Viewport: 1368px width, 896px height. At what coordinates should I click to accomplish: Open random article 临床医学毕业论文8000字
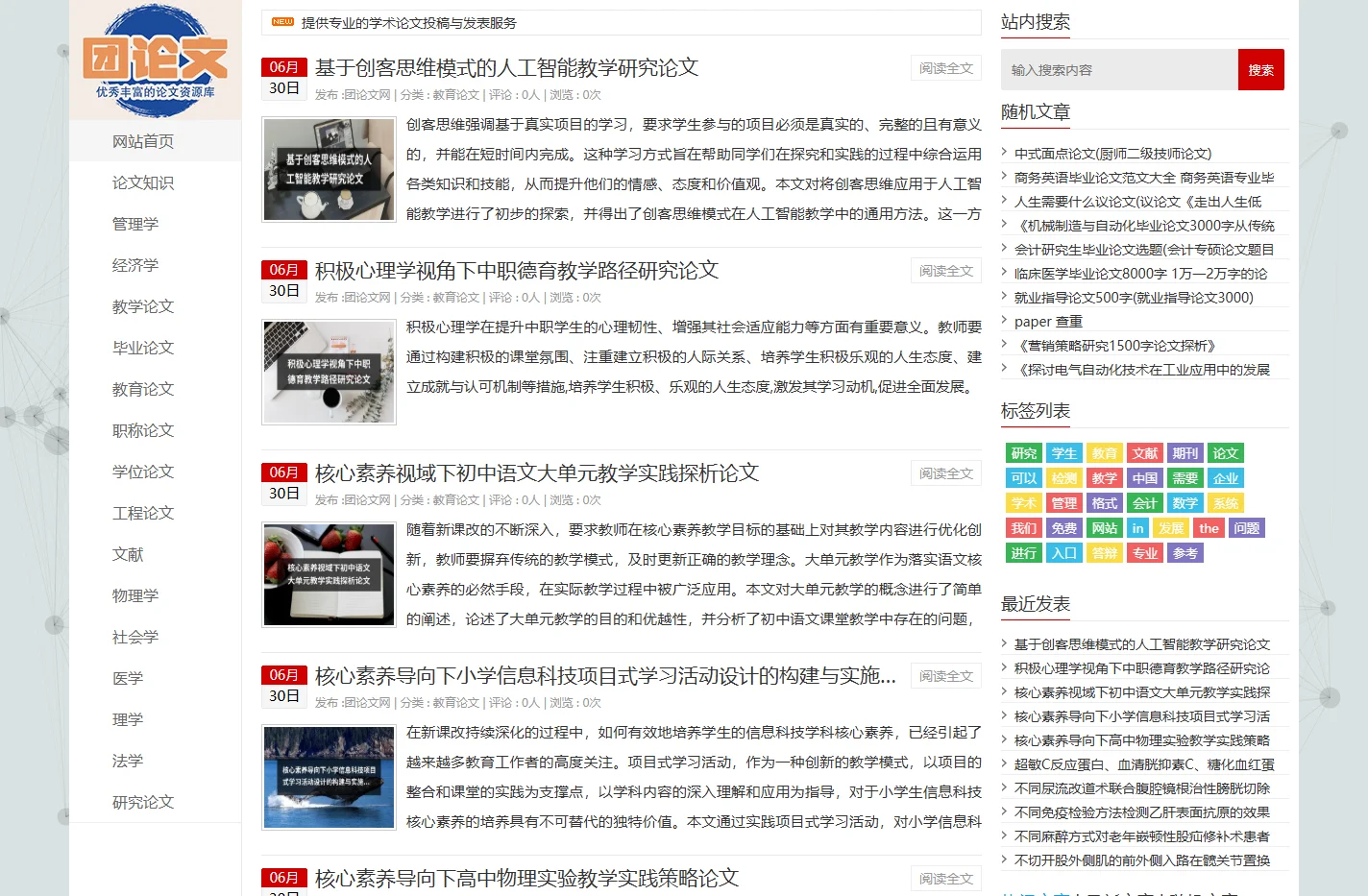pos(1140,274)
